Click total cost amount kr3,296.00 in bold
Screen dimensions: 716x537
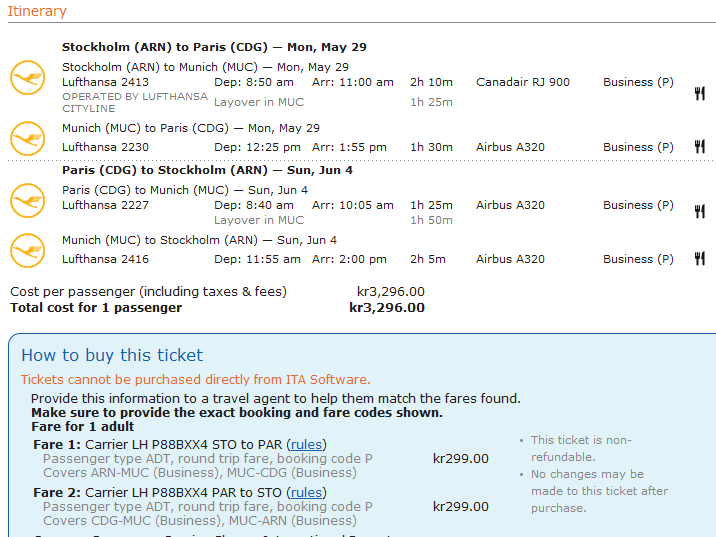point(387,308)
